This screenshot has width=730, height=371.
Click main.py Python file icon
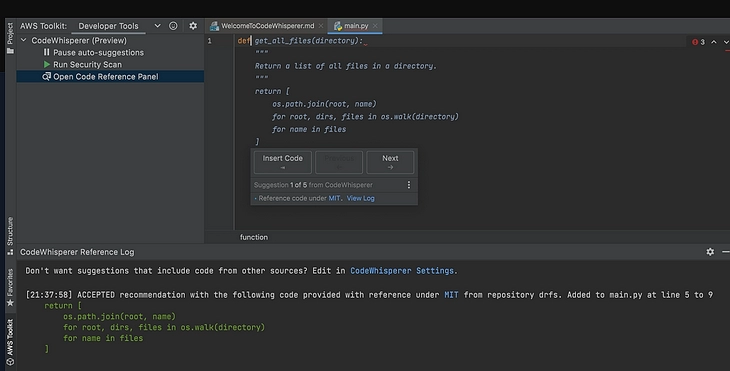click(x=338, y=26)
